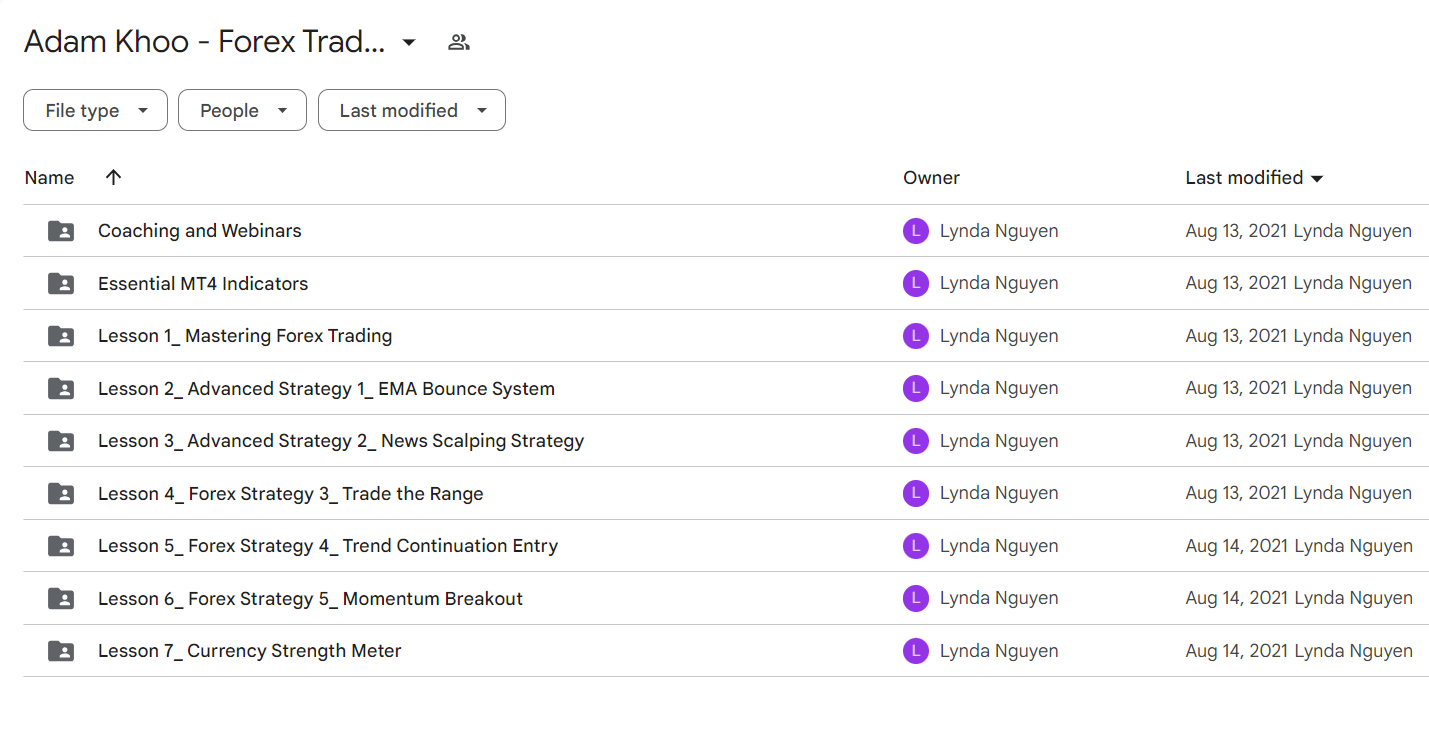Image resolution: width=1429 pixels, height=742 pixels.
Task: Open Coaching and Webinars folder name
Action: pyautogui.click(x=199, y=231)
